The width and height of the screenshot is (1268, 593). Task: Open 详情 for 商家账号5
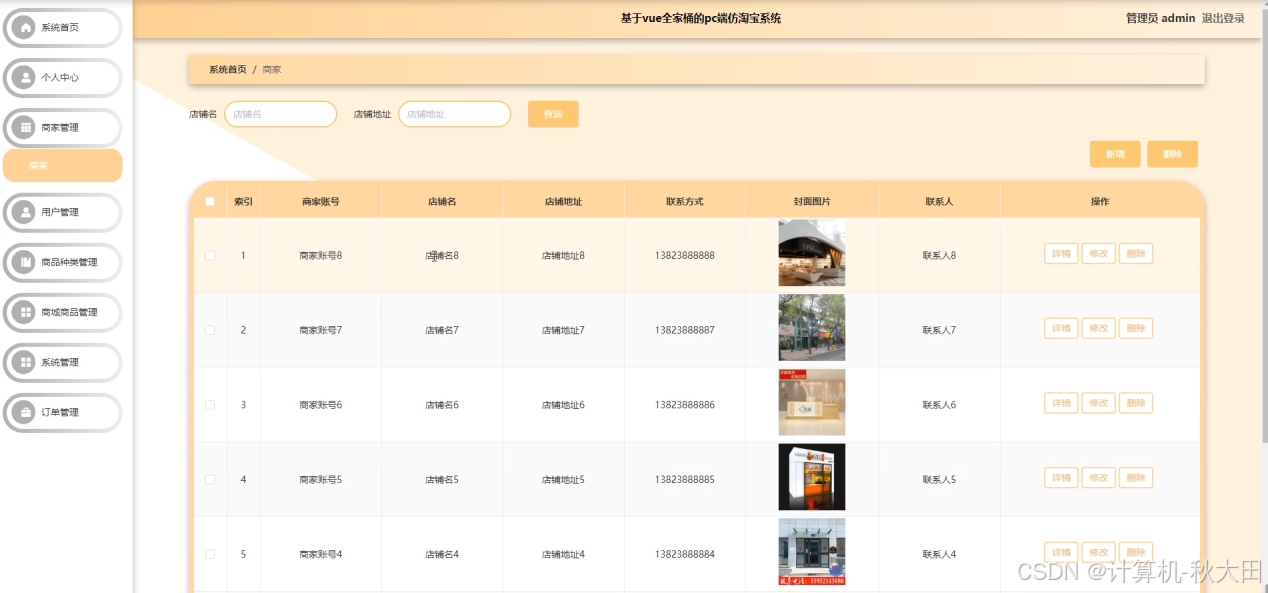pos(1061,478)
